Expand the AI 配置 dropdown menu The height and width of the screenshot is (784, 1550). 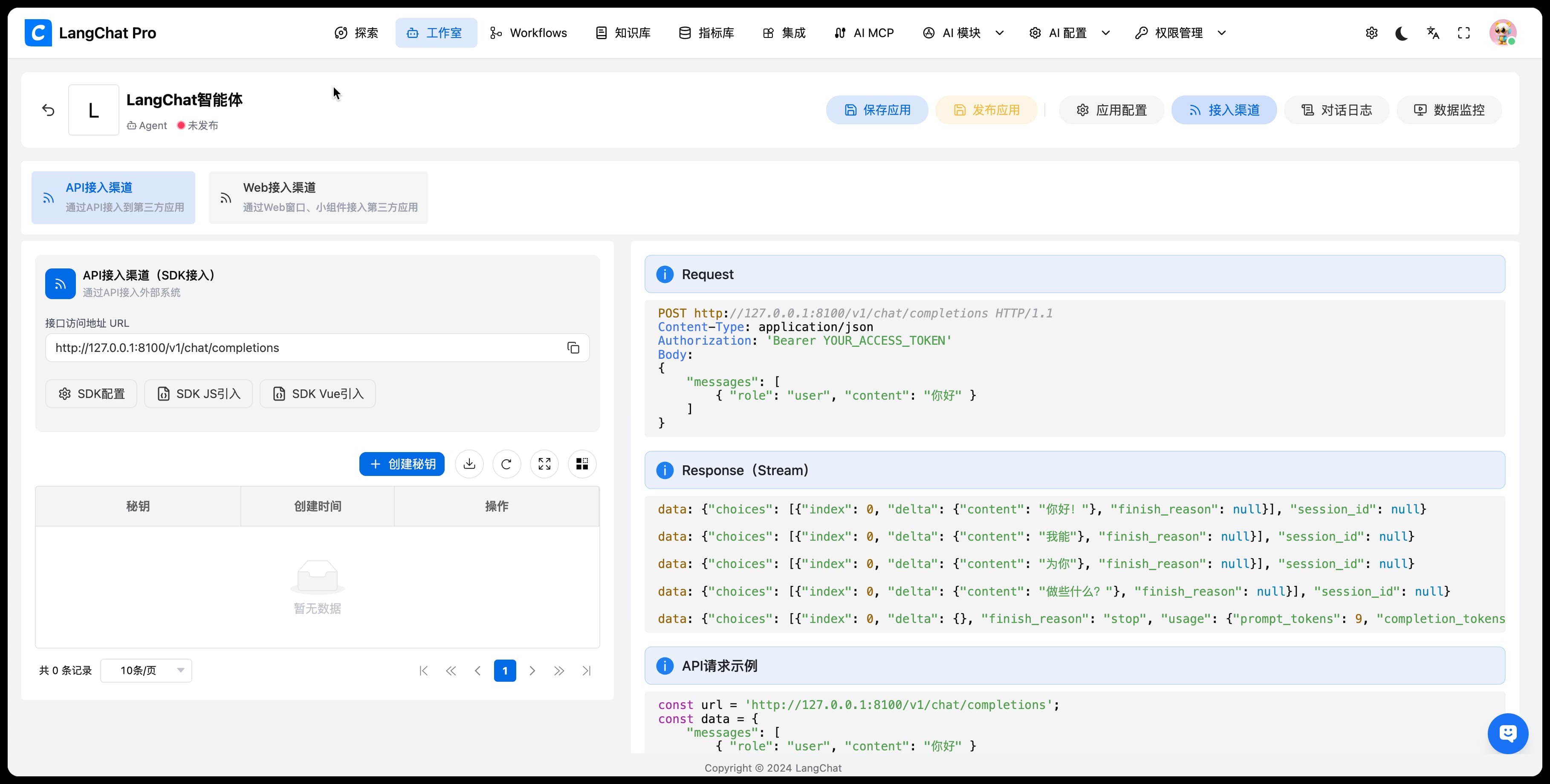pos(1069,32)
